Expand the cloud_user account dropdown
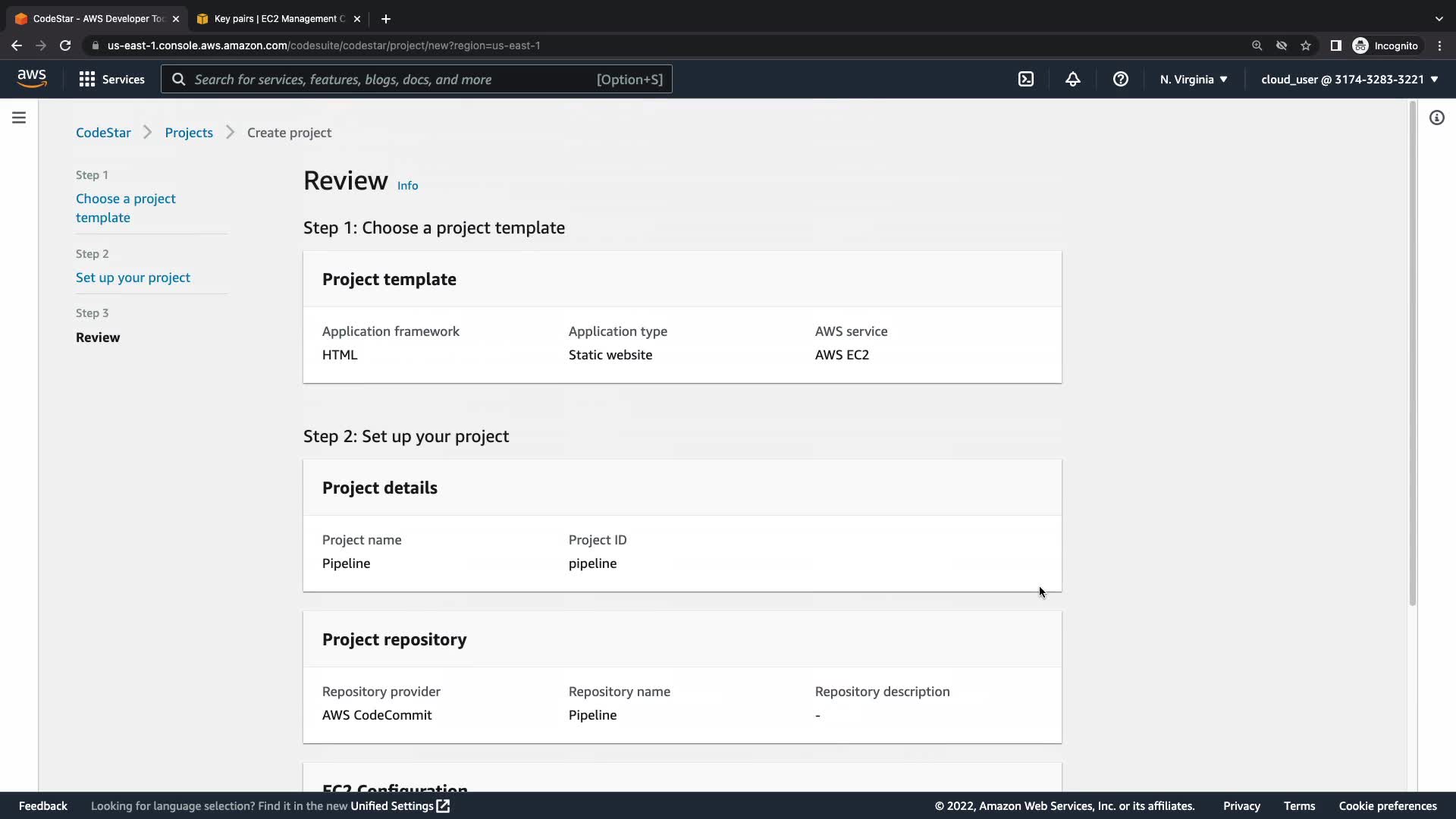This screenshot has height=819, width=1456. tap(1349, 79)
